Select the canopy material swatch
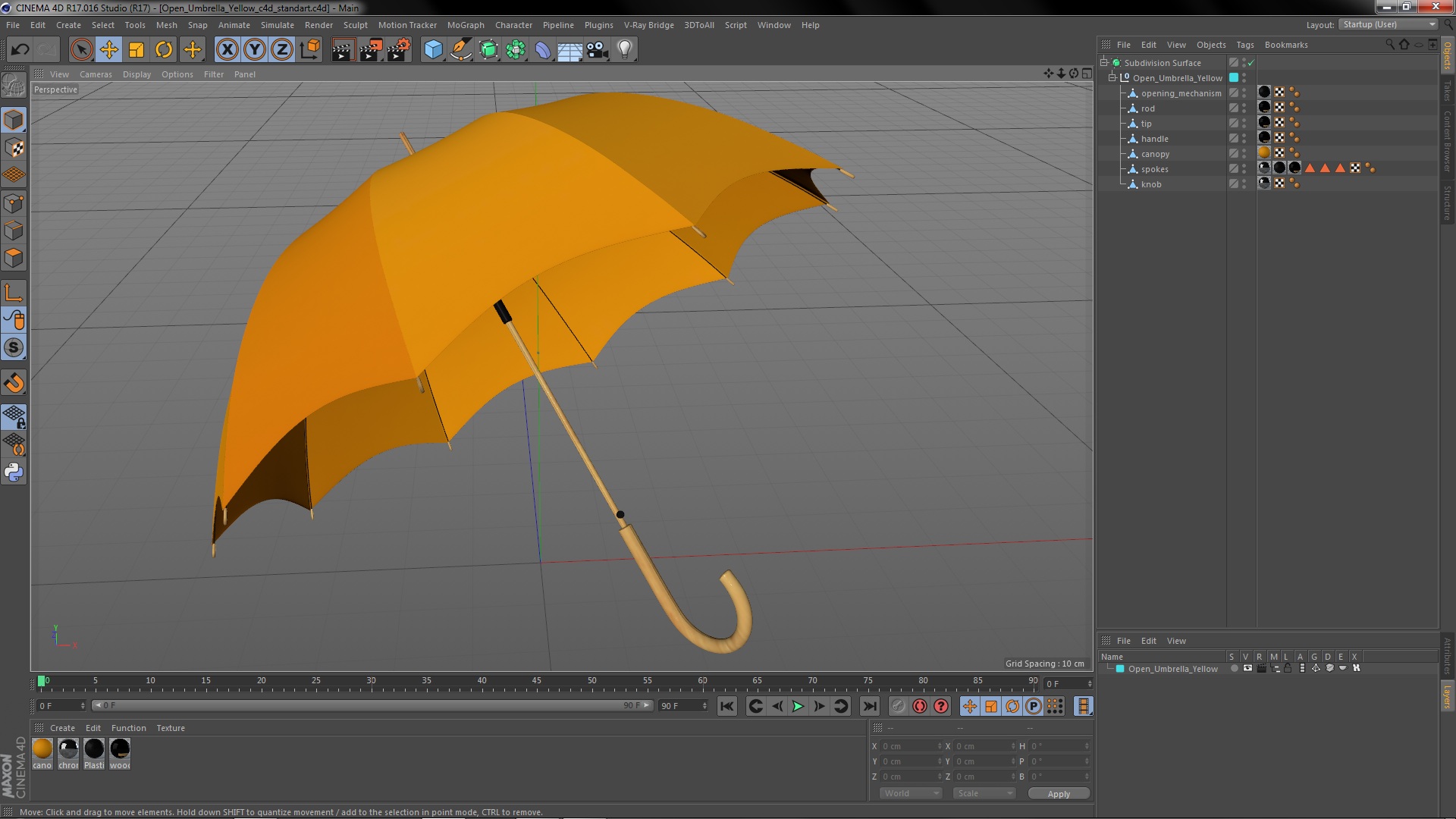This screenshot has width=1456, height=819. click(x=42, y=748)
